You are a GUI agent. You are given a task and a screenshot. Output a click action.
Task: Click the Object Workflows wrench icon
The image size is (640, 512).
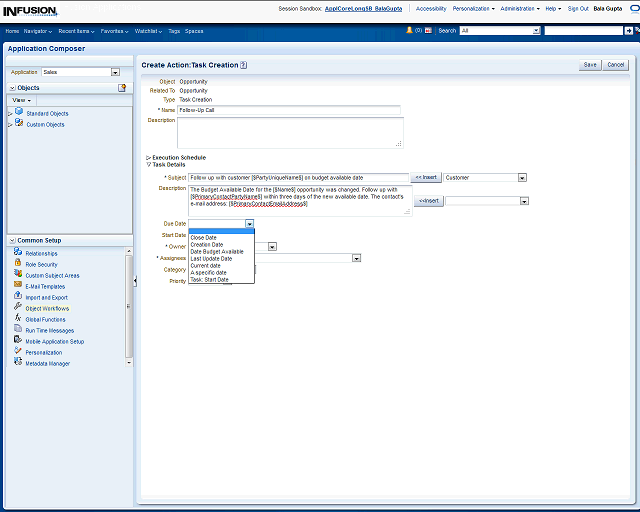point(18,308)
